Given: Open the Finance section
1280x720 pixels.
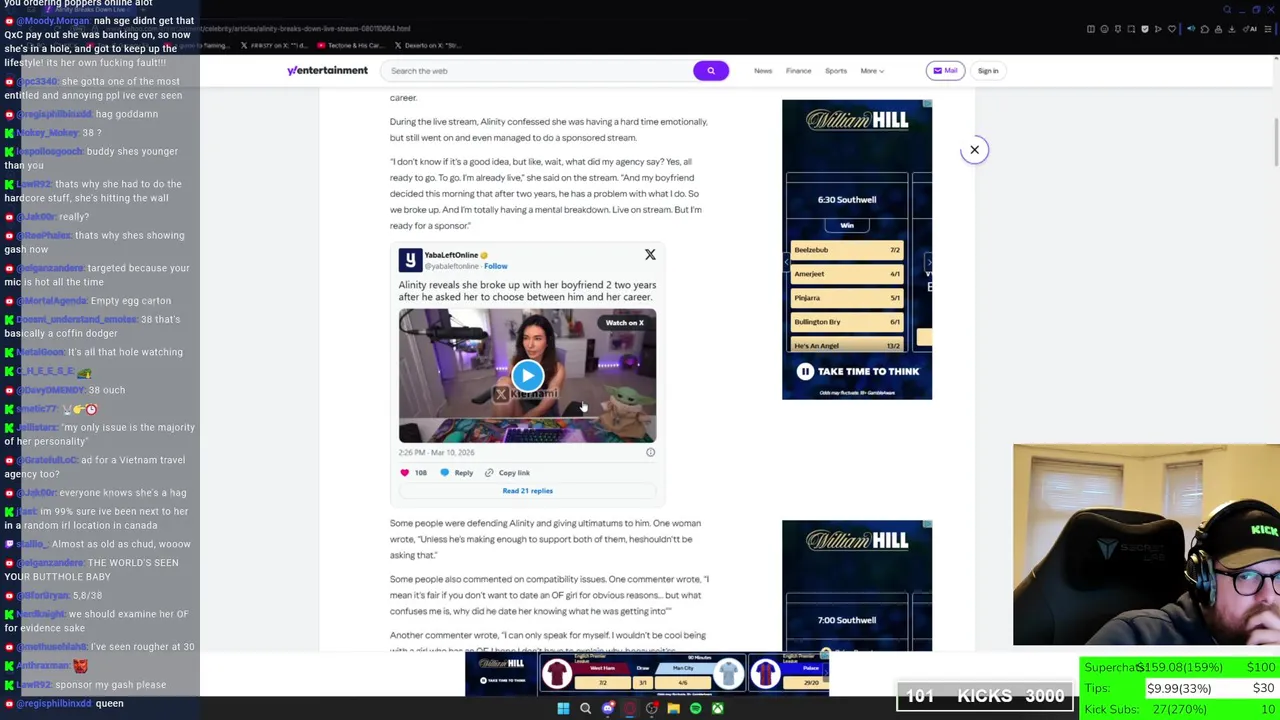Looking at the screenshot, I should coord(798,71).
